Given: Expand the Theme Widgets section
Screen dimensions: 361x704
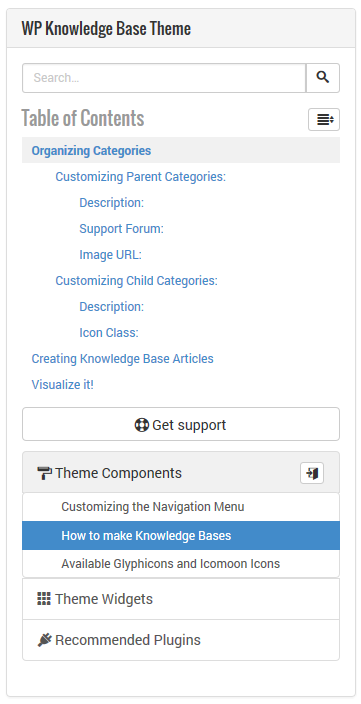Looking at the screenshot, I should click(x=181, y=599).
